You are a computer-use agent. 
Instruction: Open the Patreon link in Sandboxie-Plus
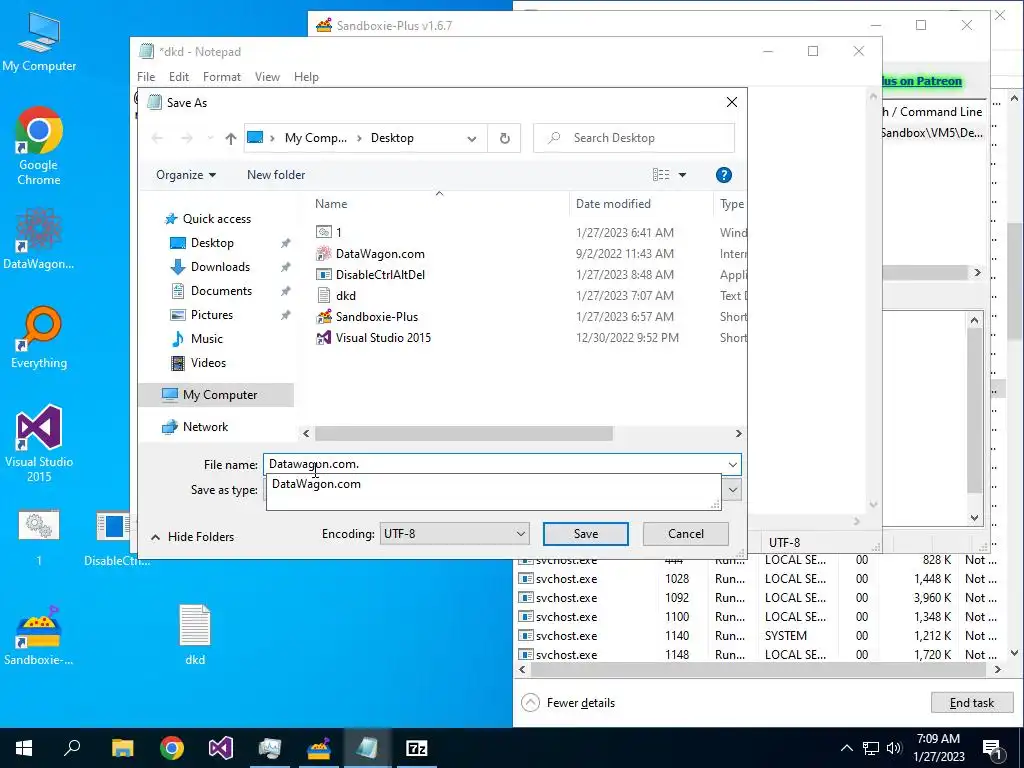pyautogui.click(x=921, y=81)
